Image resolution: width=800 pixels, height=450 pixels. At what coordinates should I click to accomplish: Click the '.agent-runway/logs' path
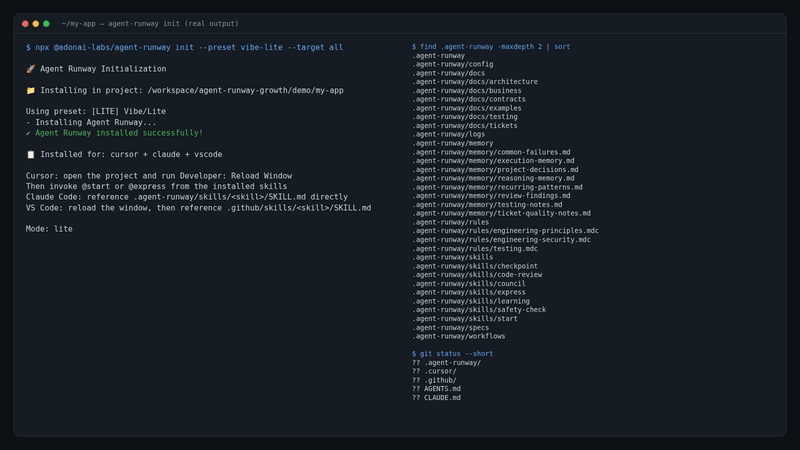(448, 134)
